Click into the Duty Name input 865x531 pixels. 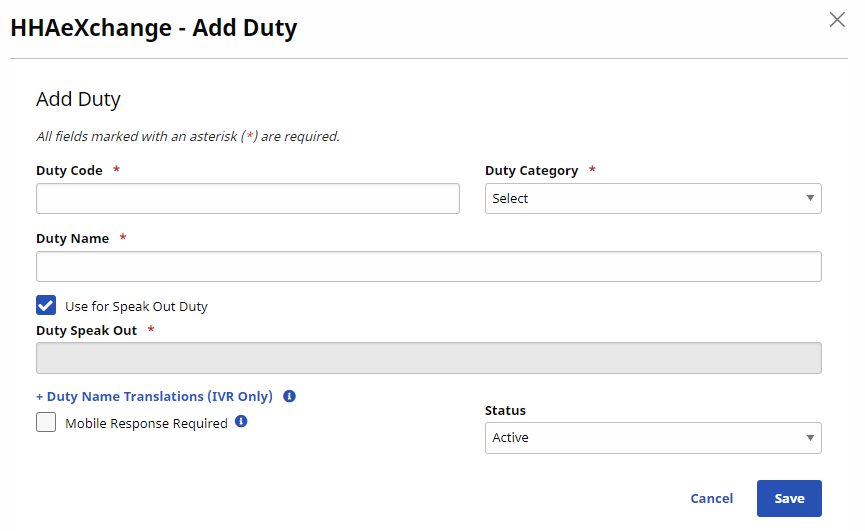click(x=428, y=266)
